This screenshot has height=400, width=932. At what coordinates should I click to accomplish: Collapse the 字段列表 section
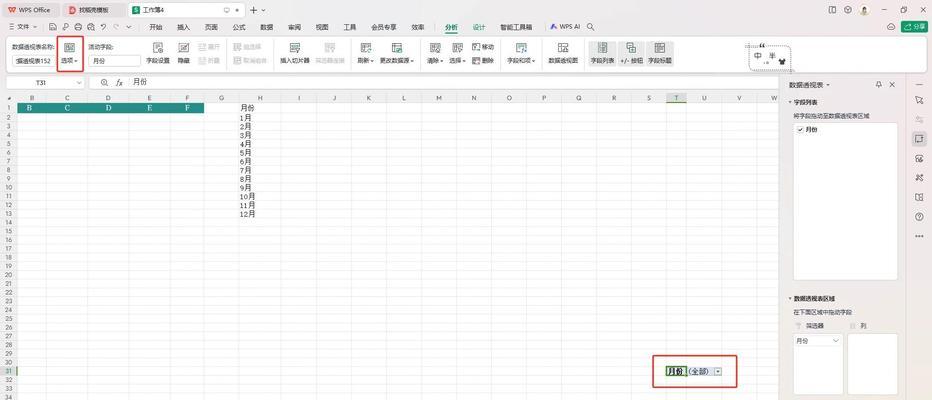click(791, 102)
